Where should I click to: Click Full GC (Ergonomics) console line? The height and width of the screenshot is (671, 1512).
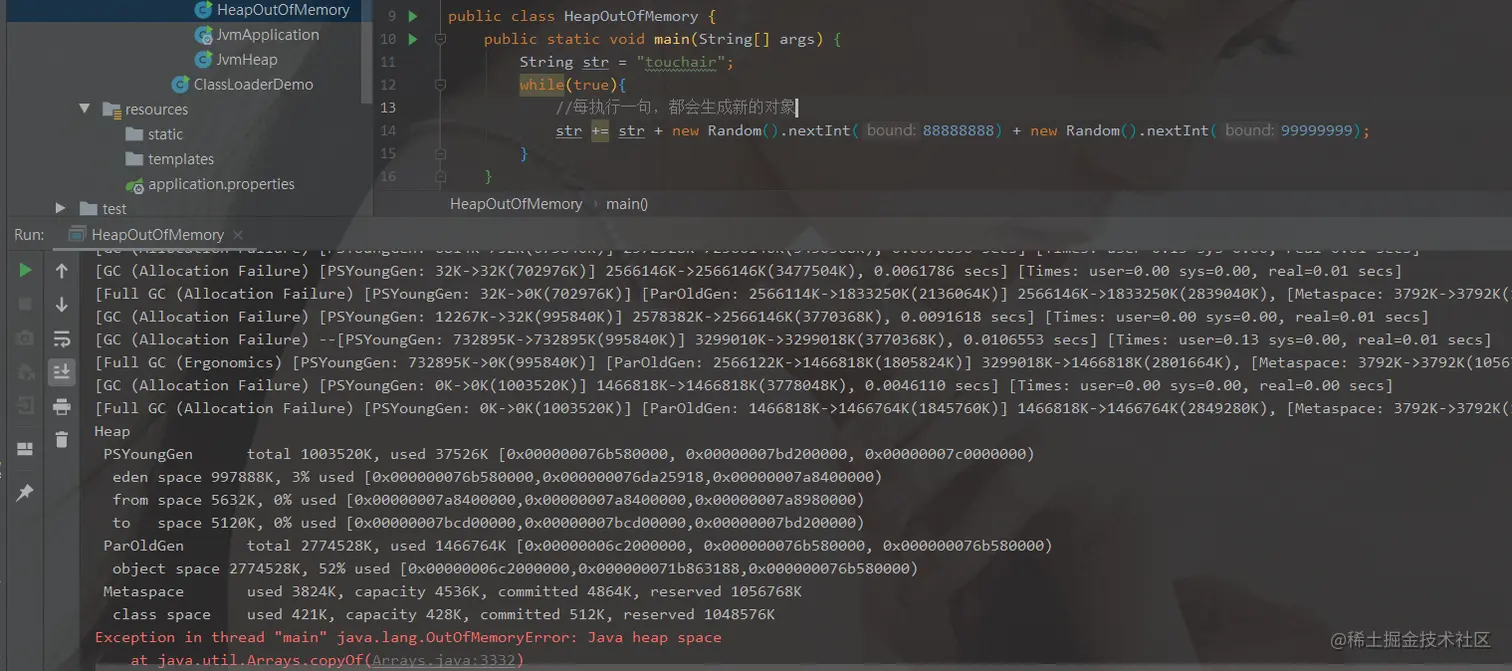803,362
